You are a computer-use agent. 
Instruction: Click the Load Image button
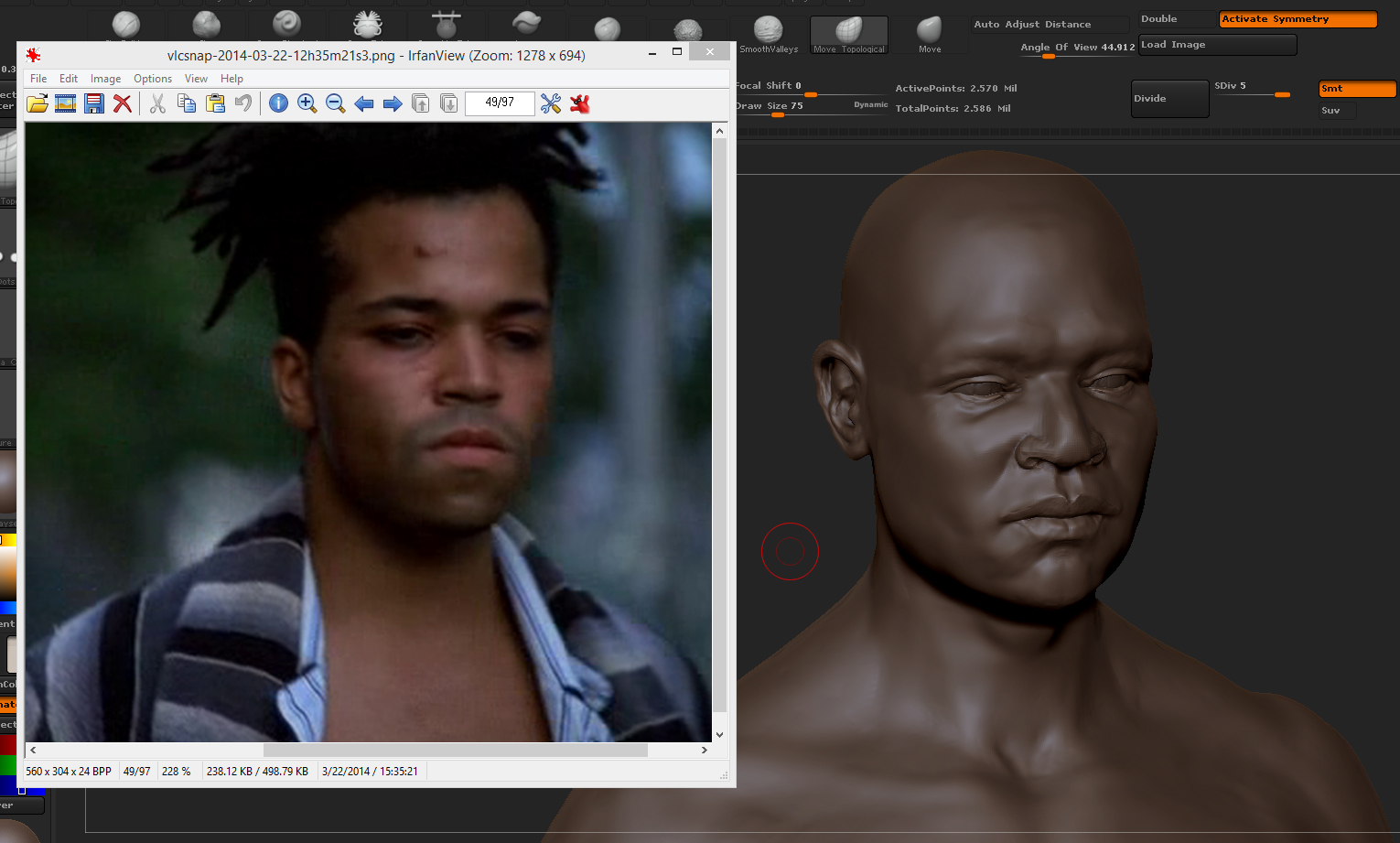click(x=1217, y=45)
